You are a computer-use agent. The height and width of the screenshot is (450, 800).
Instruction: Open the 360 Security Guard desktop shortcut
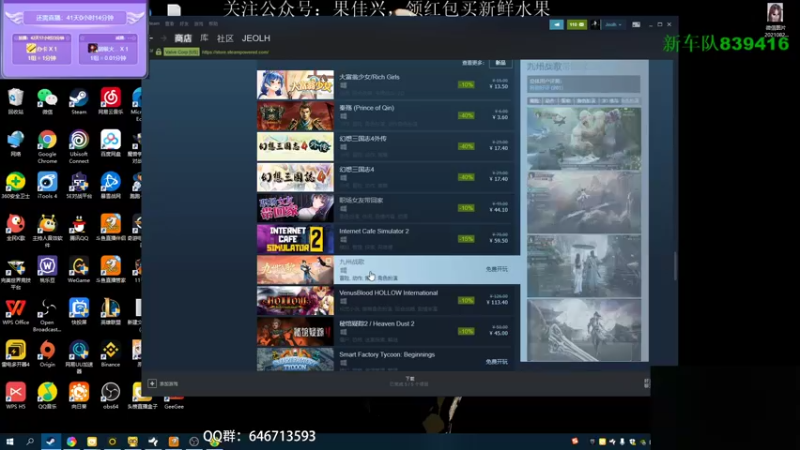coord(16,185)
